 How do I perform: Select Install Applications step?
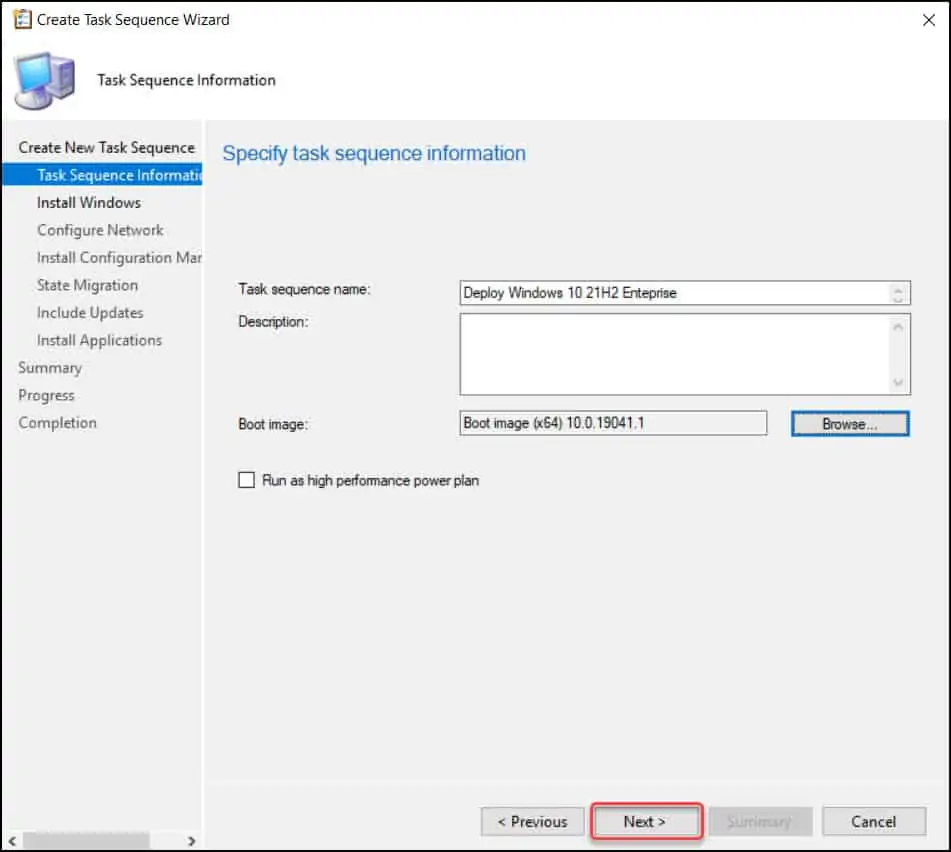99,340
